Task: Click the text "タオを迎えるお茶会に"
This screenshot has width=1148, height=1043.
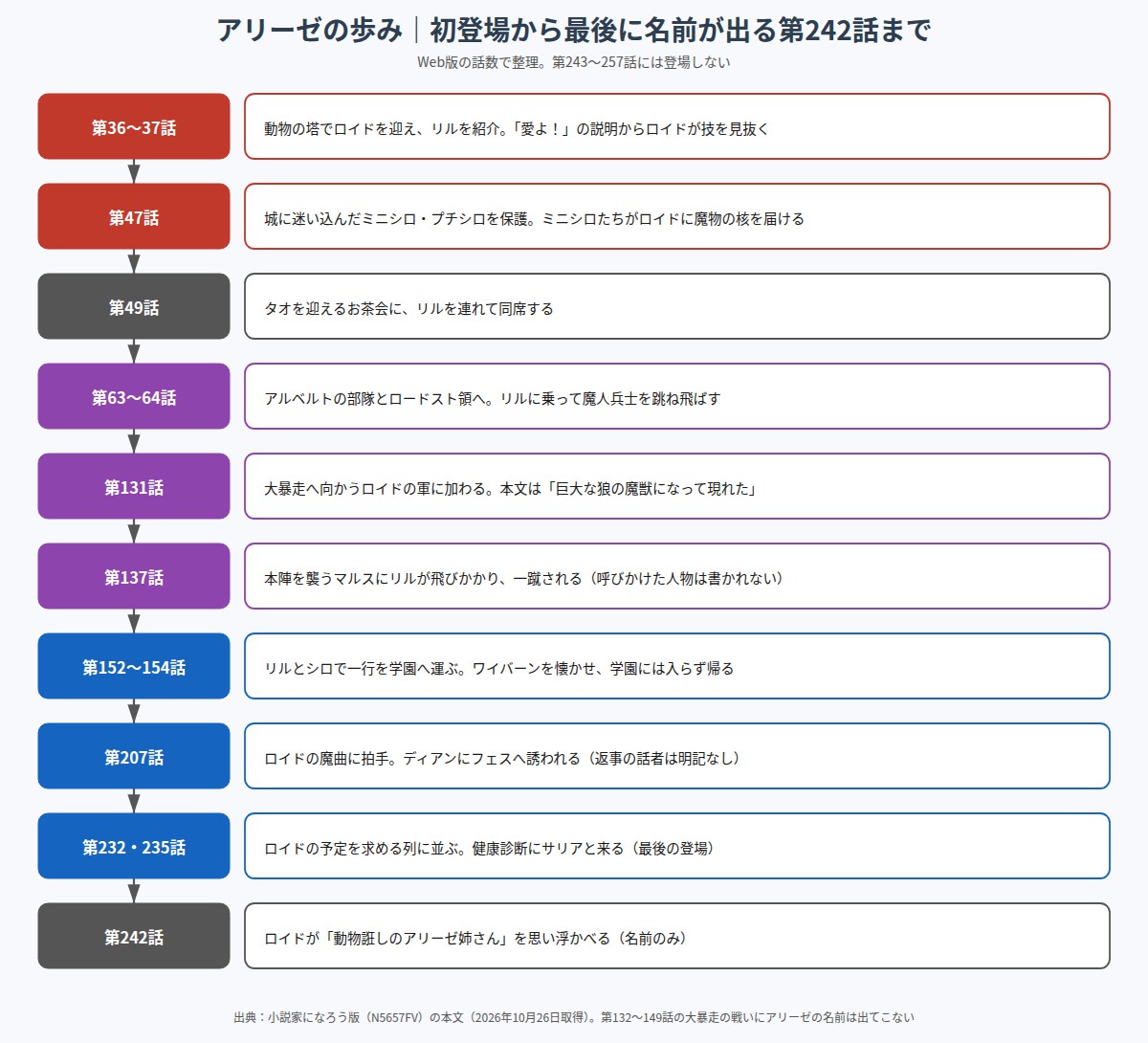Action: [x=332, y=308]
